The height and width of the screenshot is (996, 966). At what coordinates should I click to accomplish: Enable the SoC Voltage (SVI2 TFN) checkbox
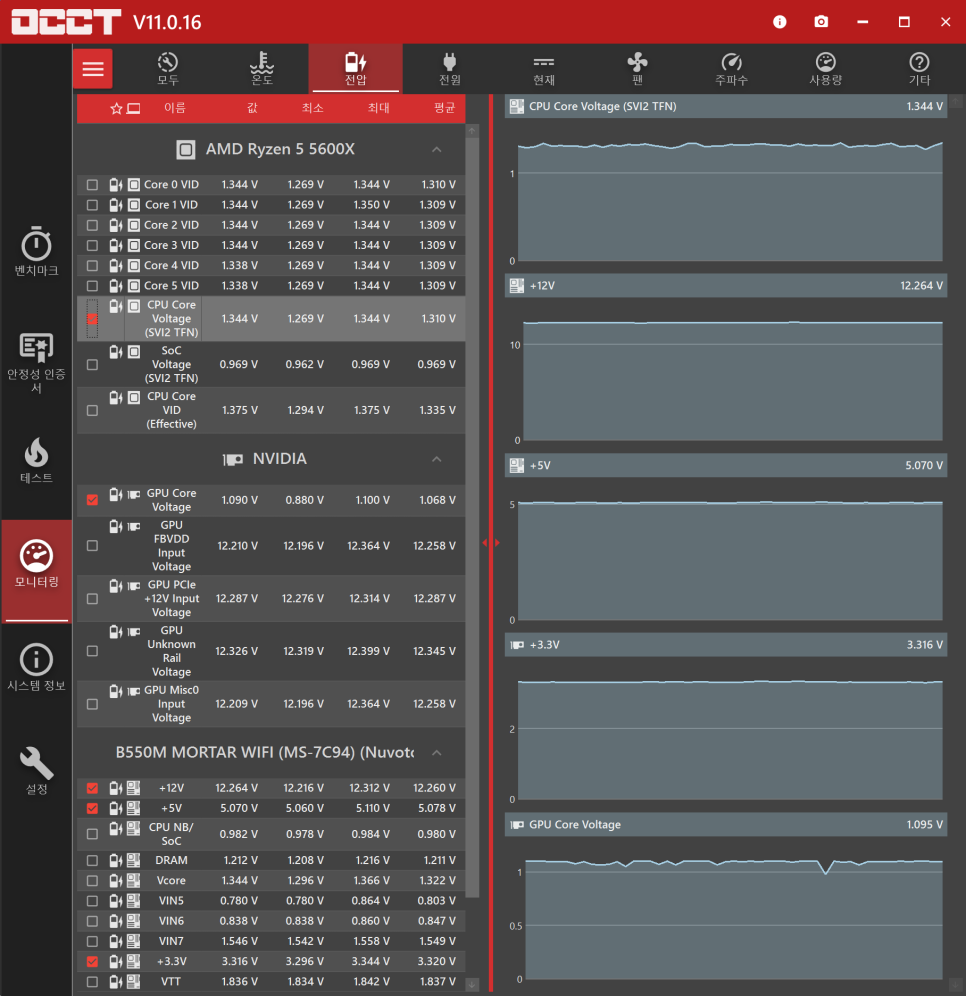[x=92, y=365]
